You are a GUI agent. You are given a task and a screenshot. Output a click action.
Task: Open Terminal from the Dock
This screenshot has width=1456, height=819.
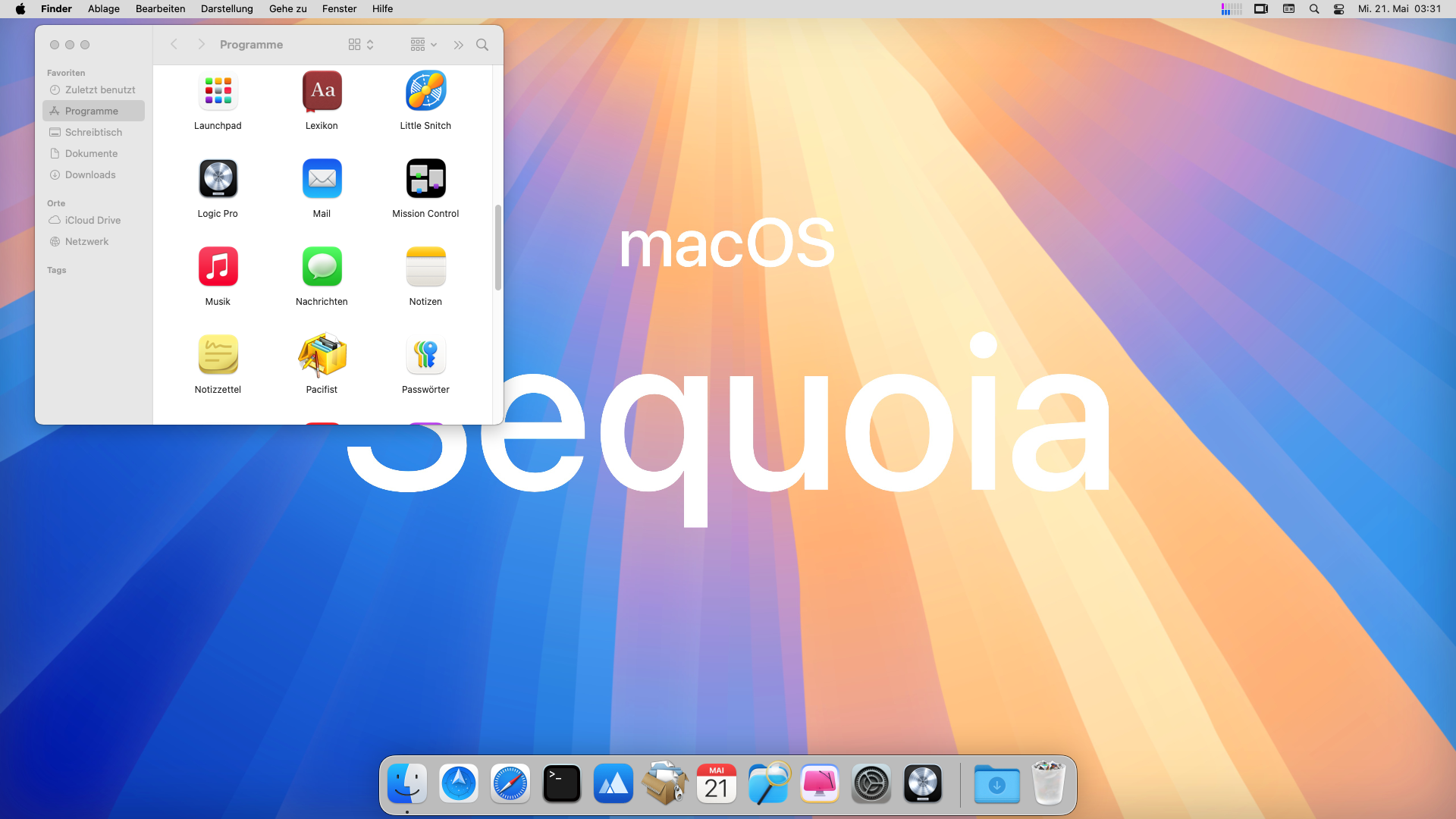click(562, 784)
